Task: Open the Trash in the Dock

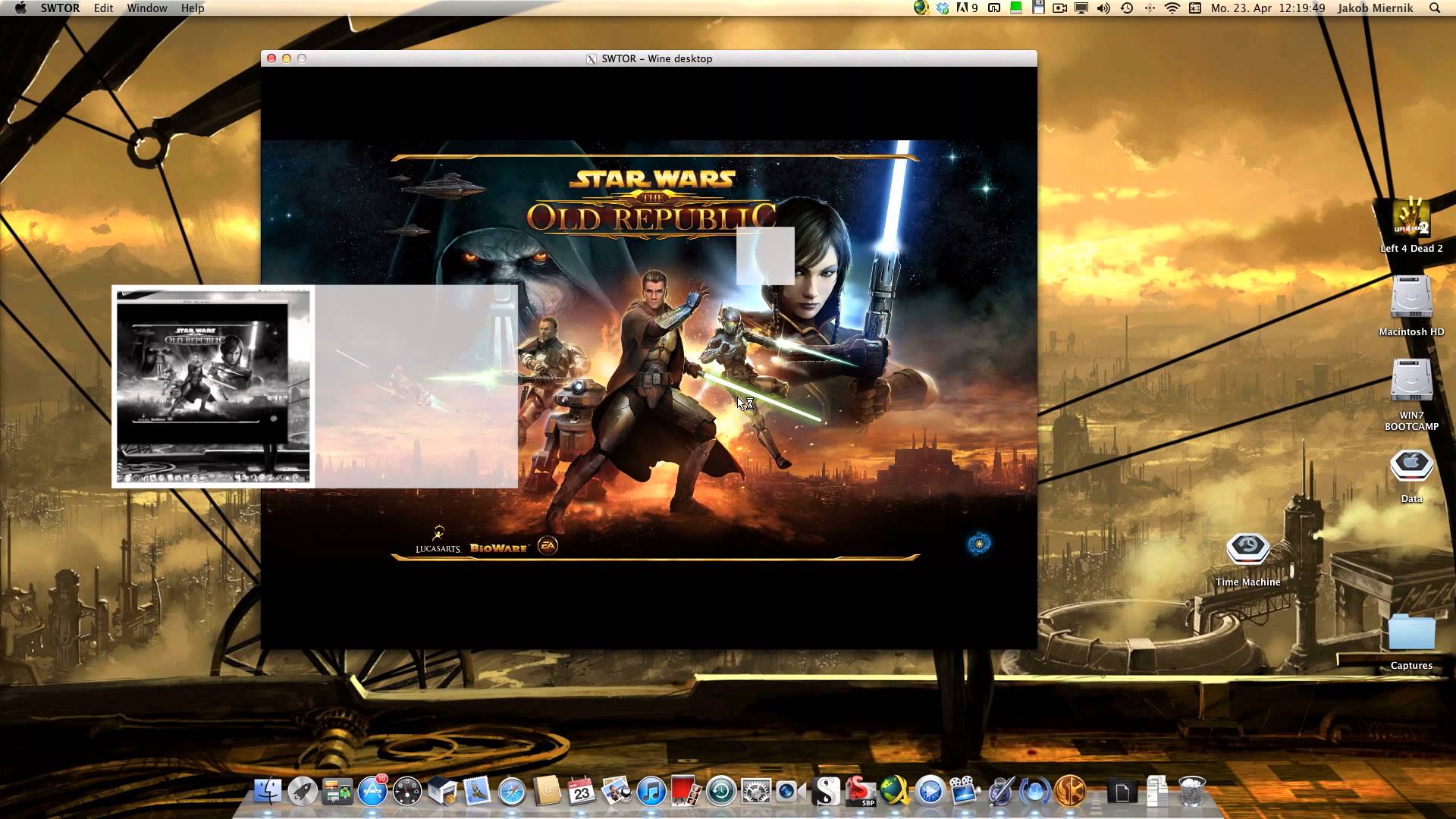Action: click(1191, 792)
